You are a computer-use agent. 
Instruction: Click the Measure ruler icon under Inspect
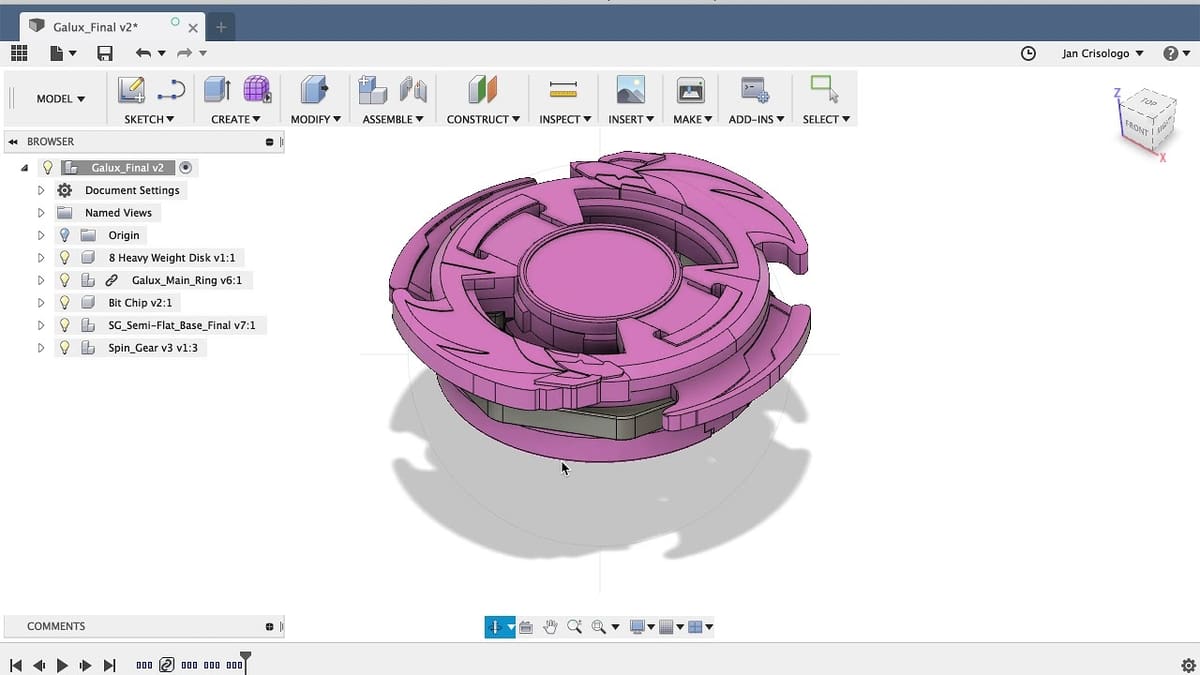pos(564,91)
